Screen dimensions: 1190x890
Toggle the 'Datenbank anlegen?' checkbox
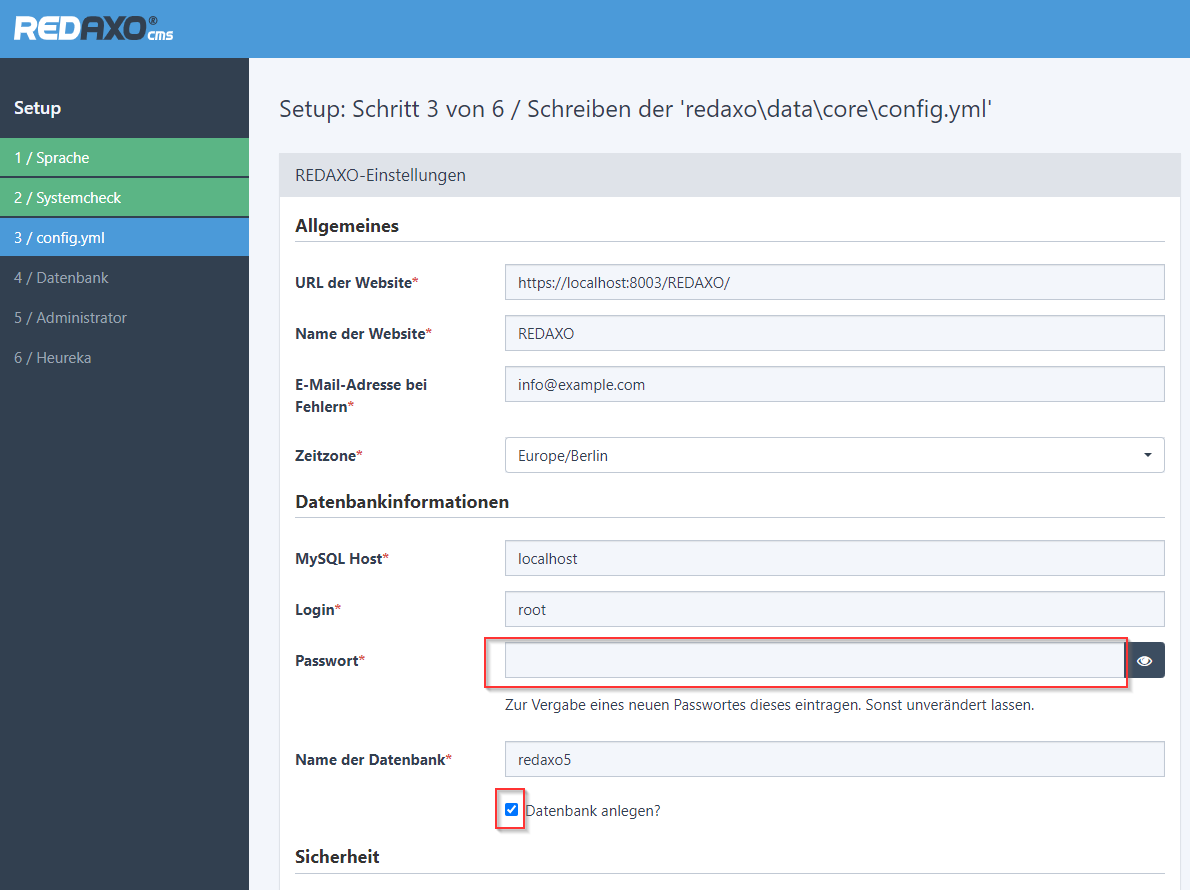[512, 810]
